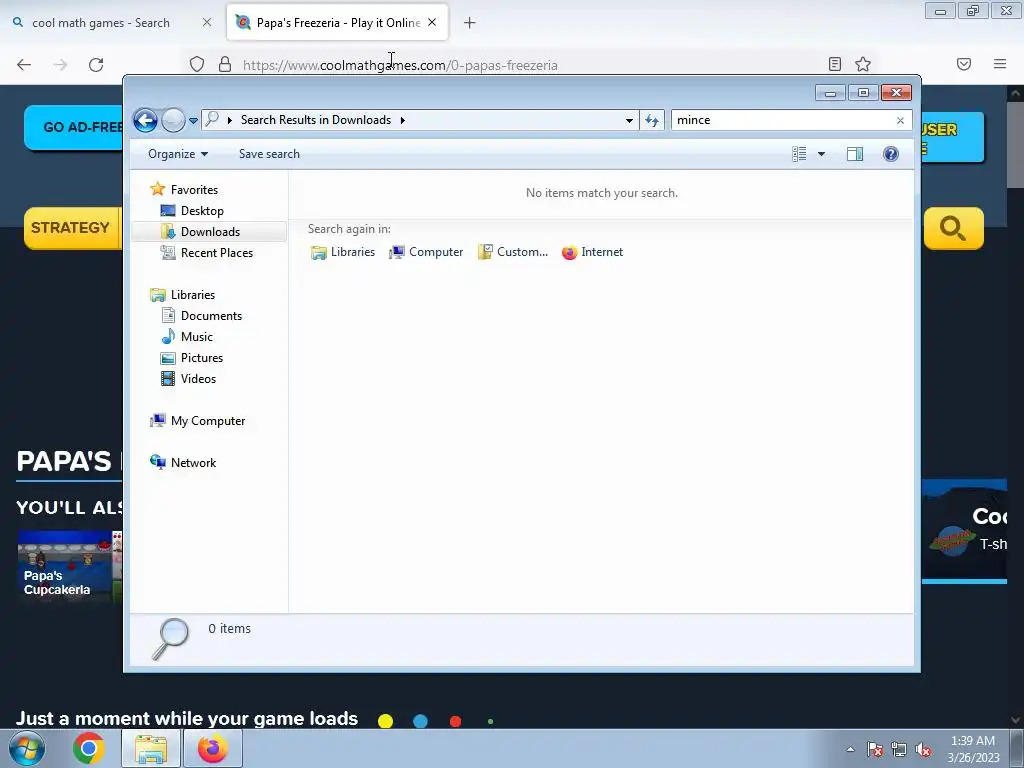Toggle Firefox reader view

pos(835,64)
